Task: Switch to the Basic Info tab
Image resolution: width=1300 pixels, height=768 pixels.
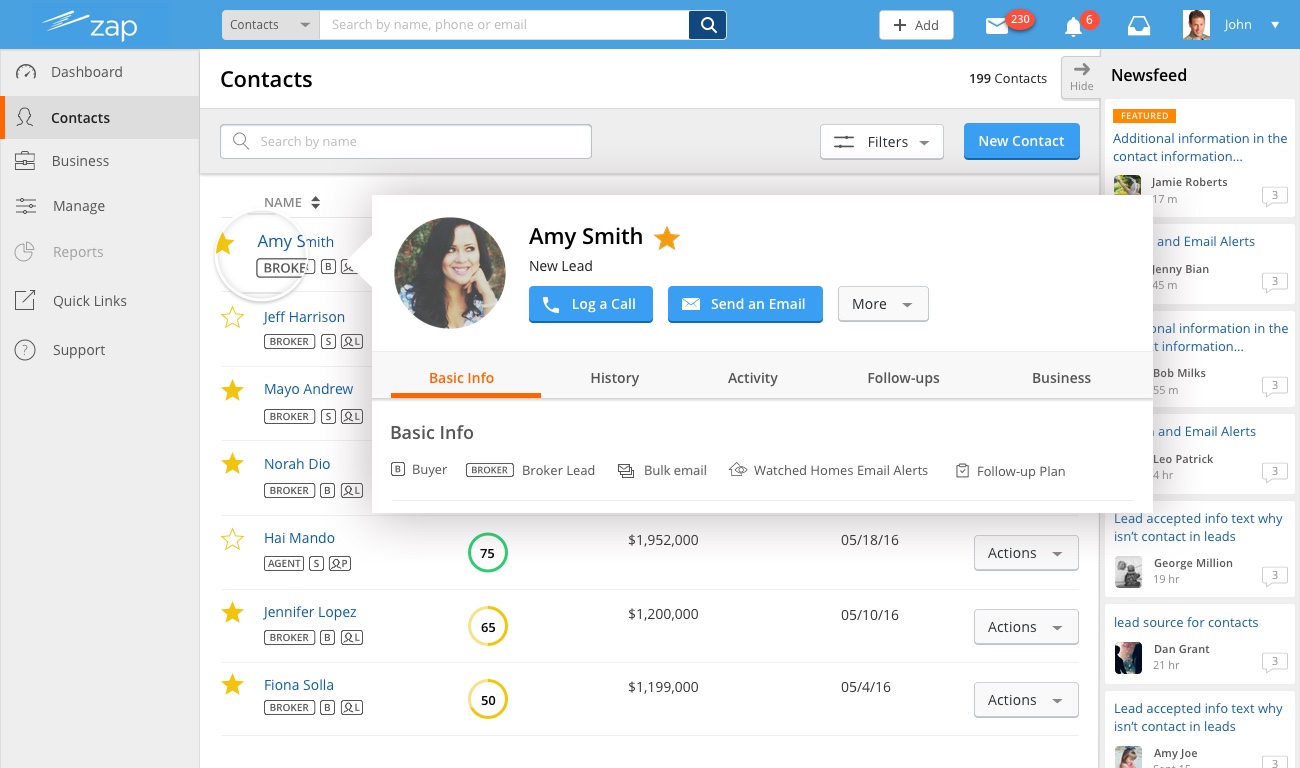Action: pyautogui.click(x=461, y=378)
